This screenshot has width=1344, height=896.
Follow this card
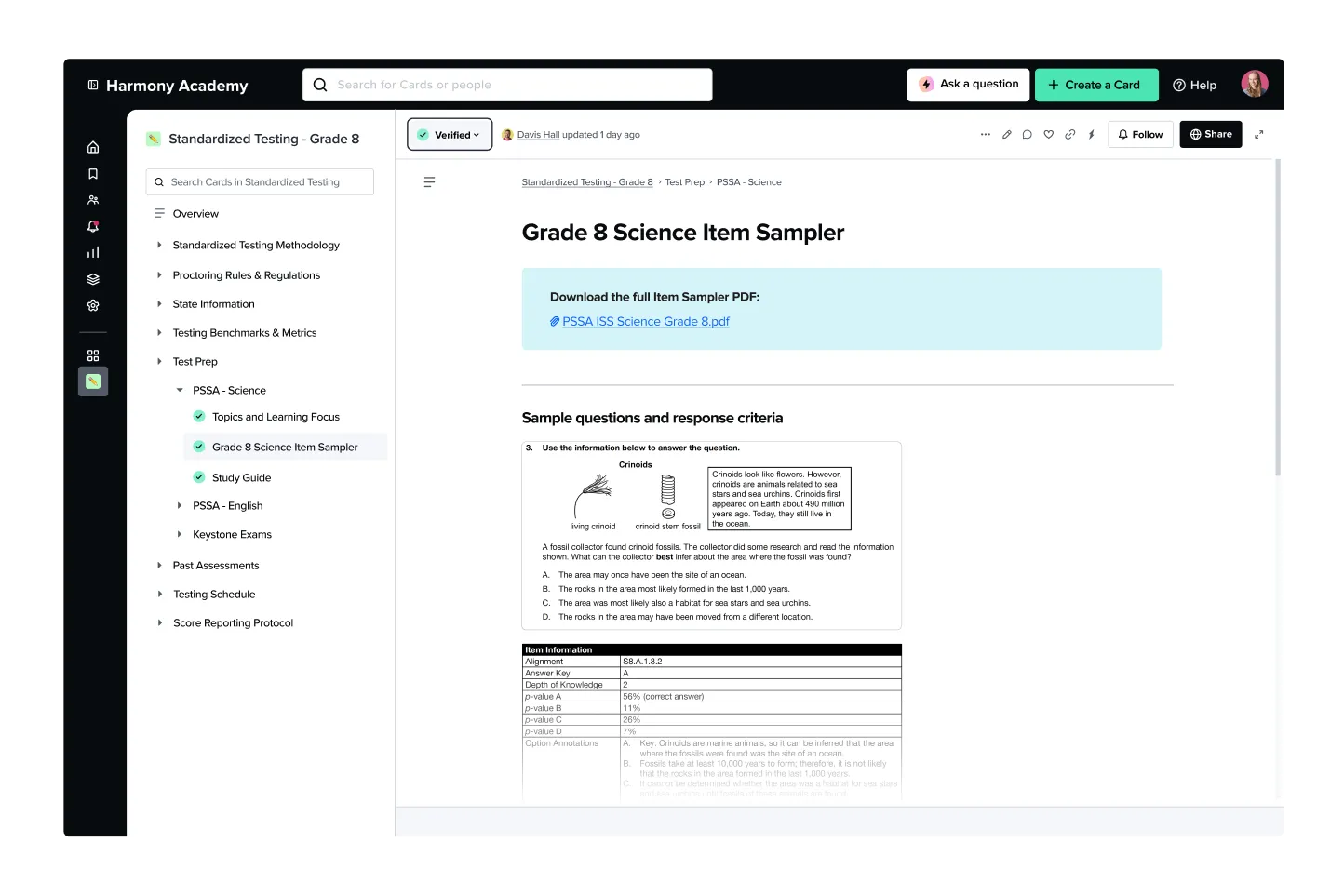[1140, 134]
